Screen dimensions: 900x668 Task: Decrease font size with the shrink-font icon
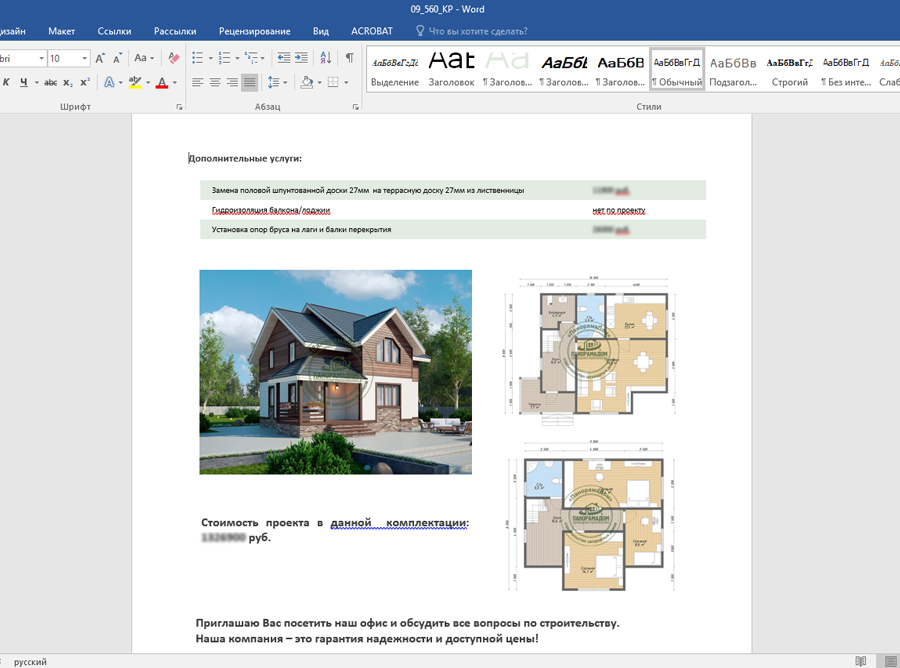click(x=117, y=58)
